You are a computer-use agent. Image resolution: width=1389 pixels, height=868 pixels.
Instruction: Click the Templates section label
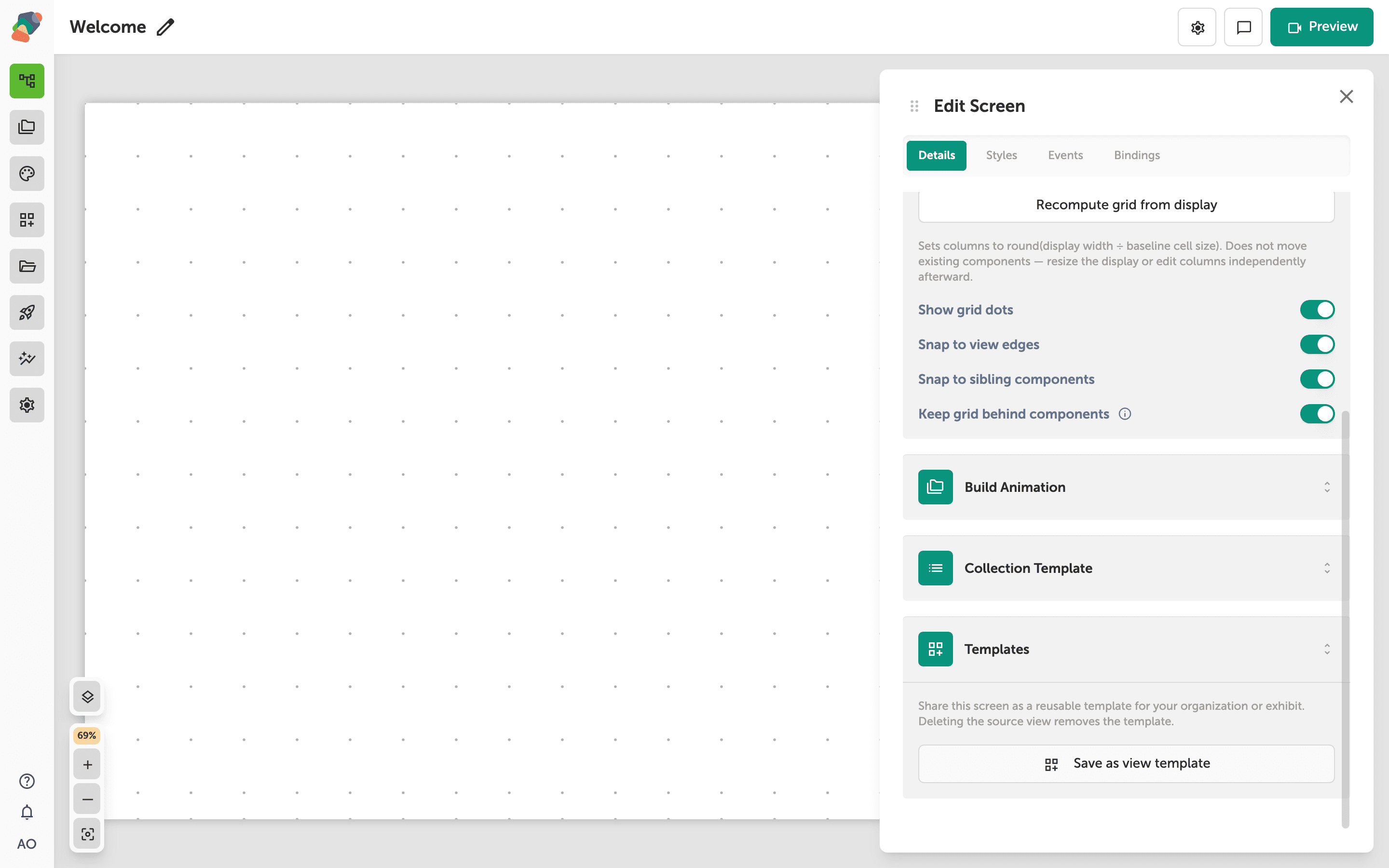coord(996,649)
